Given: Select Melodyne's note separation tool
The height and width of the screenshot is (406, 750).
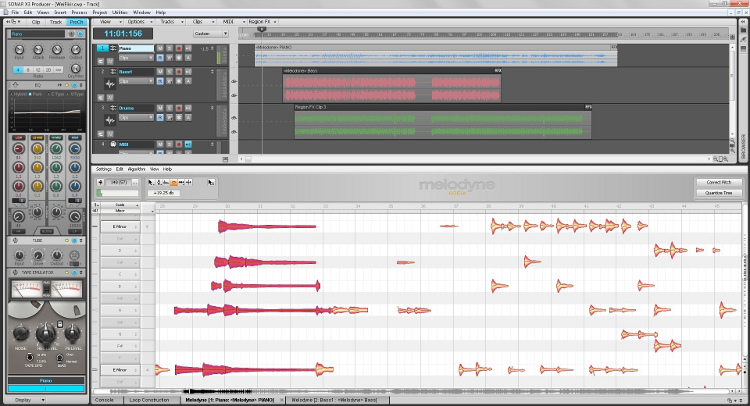Looking at the screenshot, I should click(190, 183).
